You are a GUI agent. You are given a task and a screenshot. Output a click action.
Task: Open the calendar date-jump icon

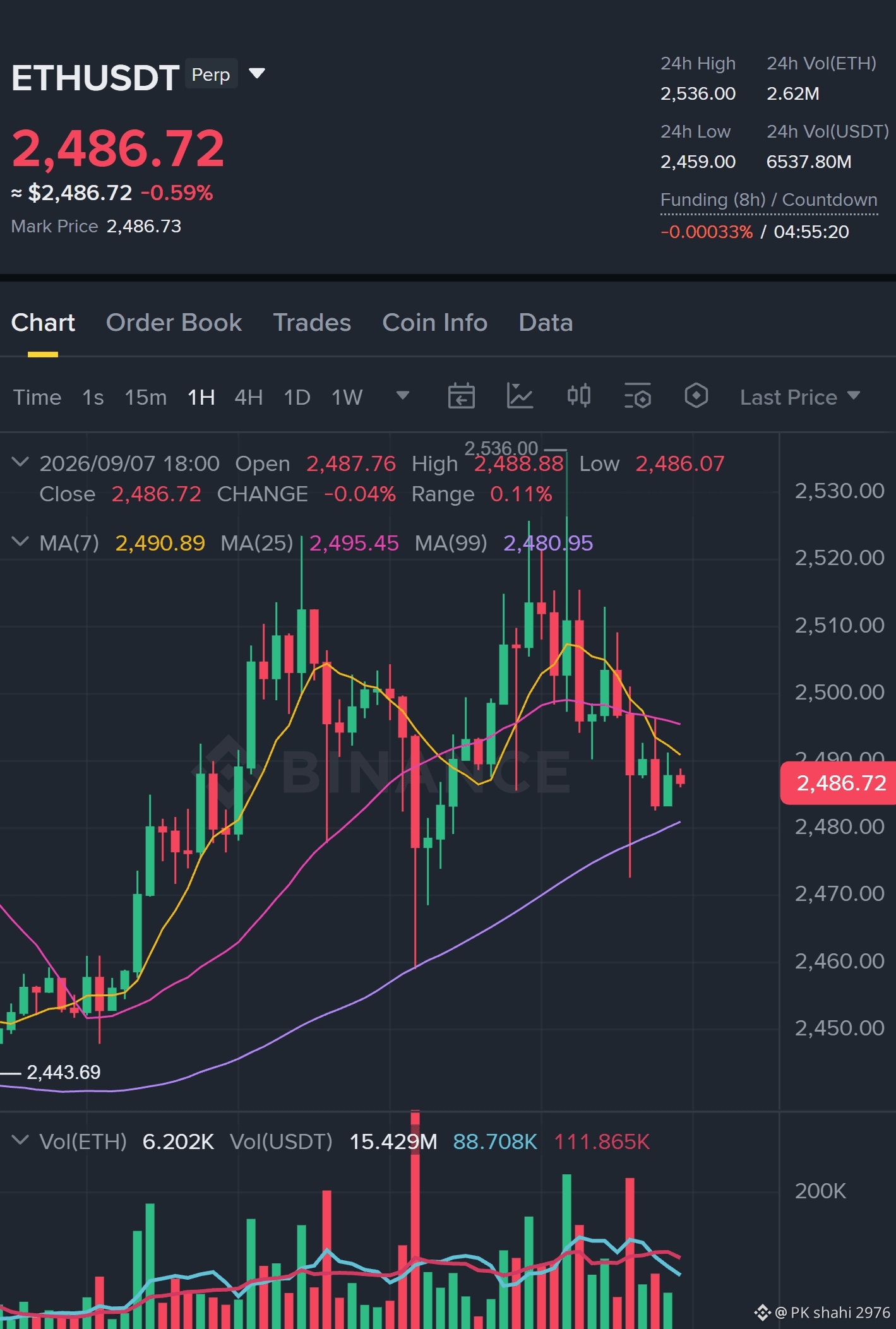tap(461, 396)
